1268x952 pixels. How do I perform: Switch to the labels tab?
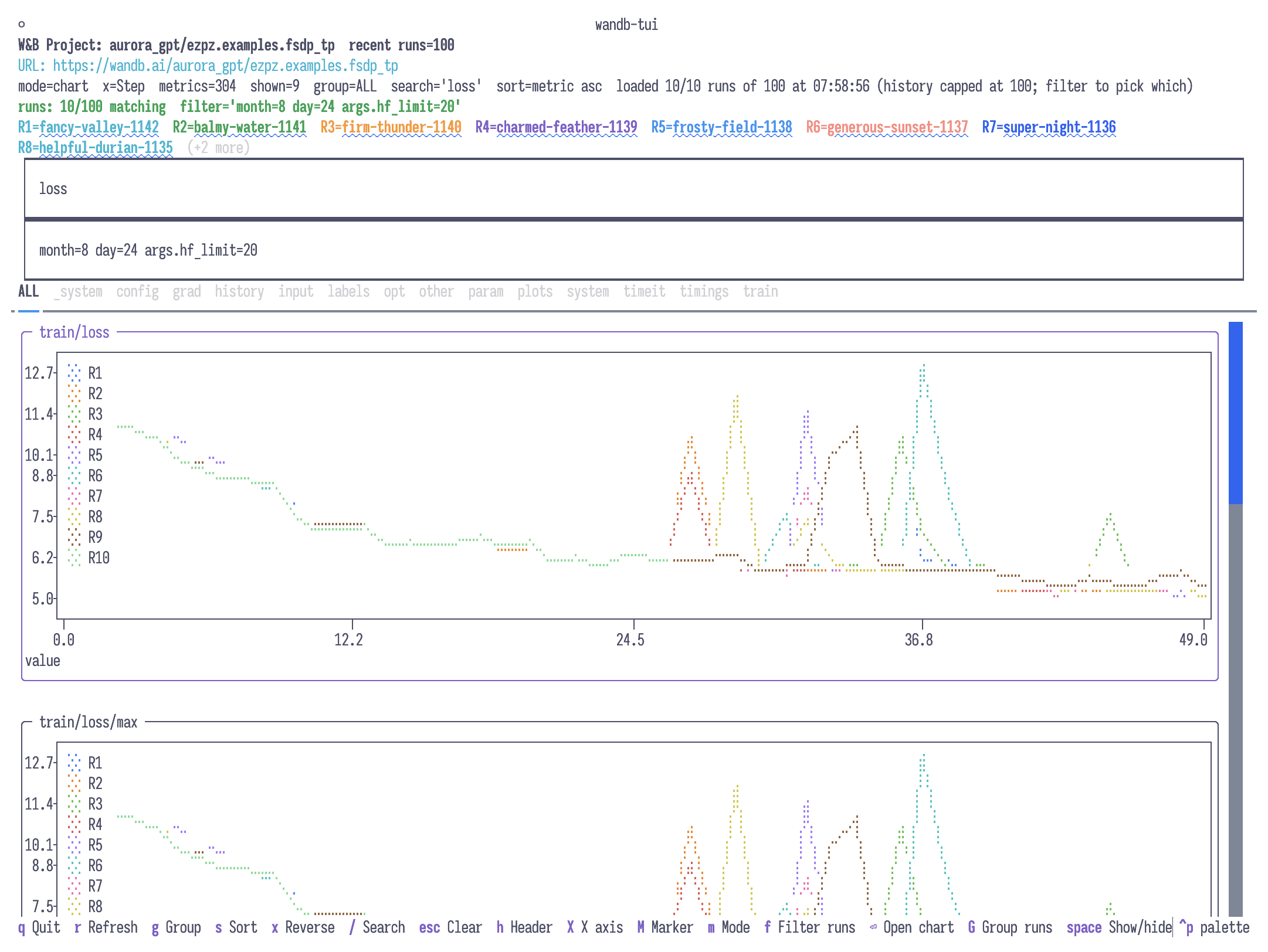349,291
